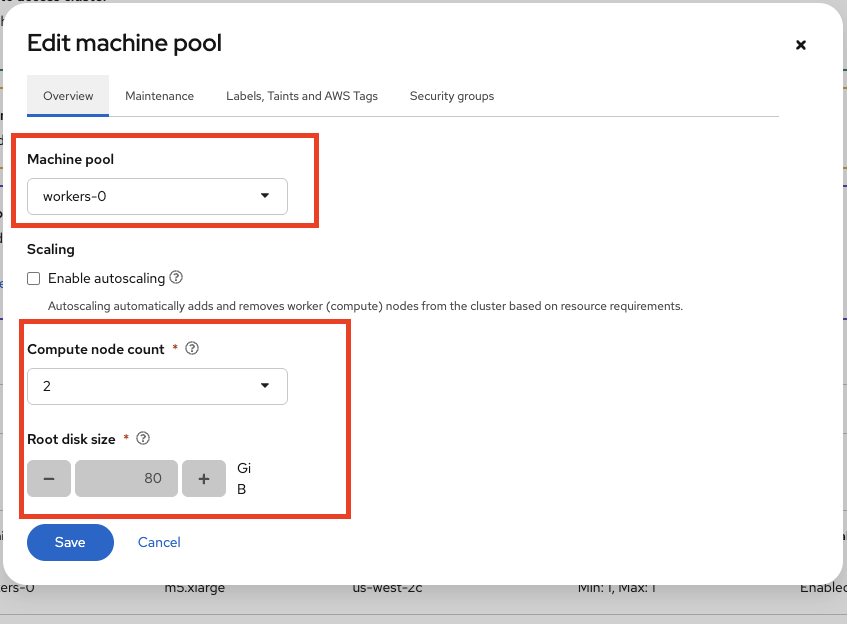Increase root disk size with plus button
This screenshot has width=847, height=624.
[204, 478]
